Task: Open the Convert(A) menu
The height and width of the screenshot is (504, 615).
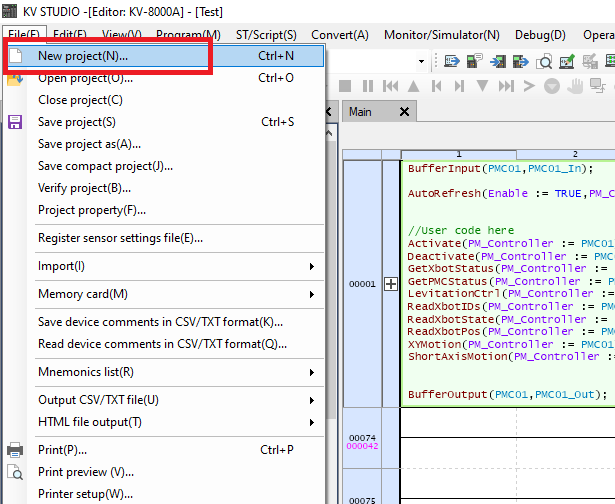Action: pyautogui.click(x=339, y=35)
